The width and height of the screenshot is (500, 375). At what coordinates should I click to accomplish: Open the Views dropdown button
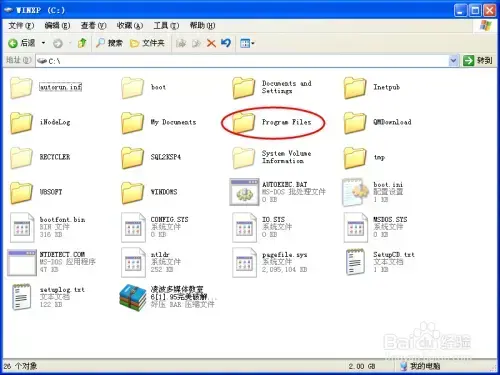(x=247, y=43)
